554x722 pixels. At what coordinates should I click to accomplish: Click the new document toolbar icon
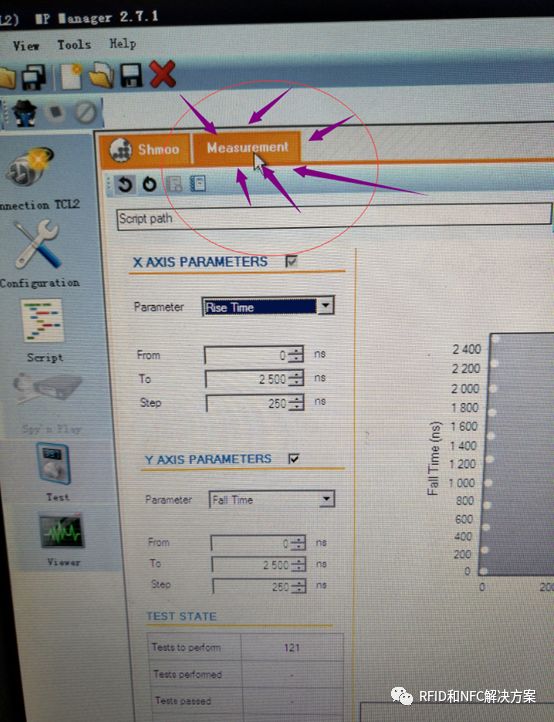click(71, 76)
